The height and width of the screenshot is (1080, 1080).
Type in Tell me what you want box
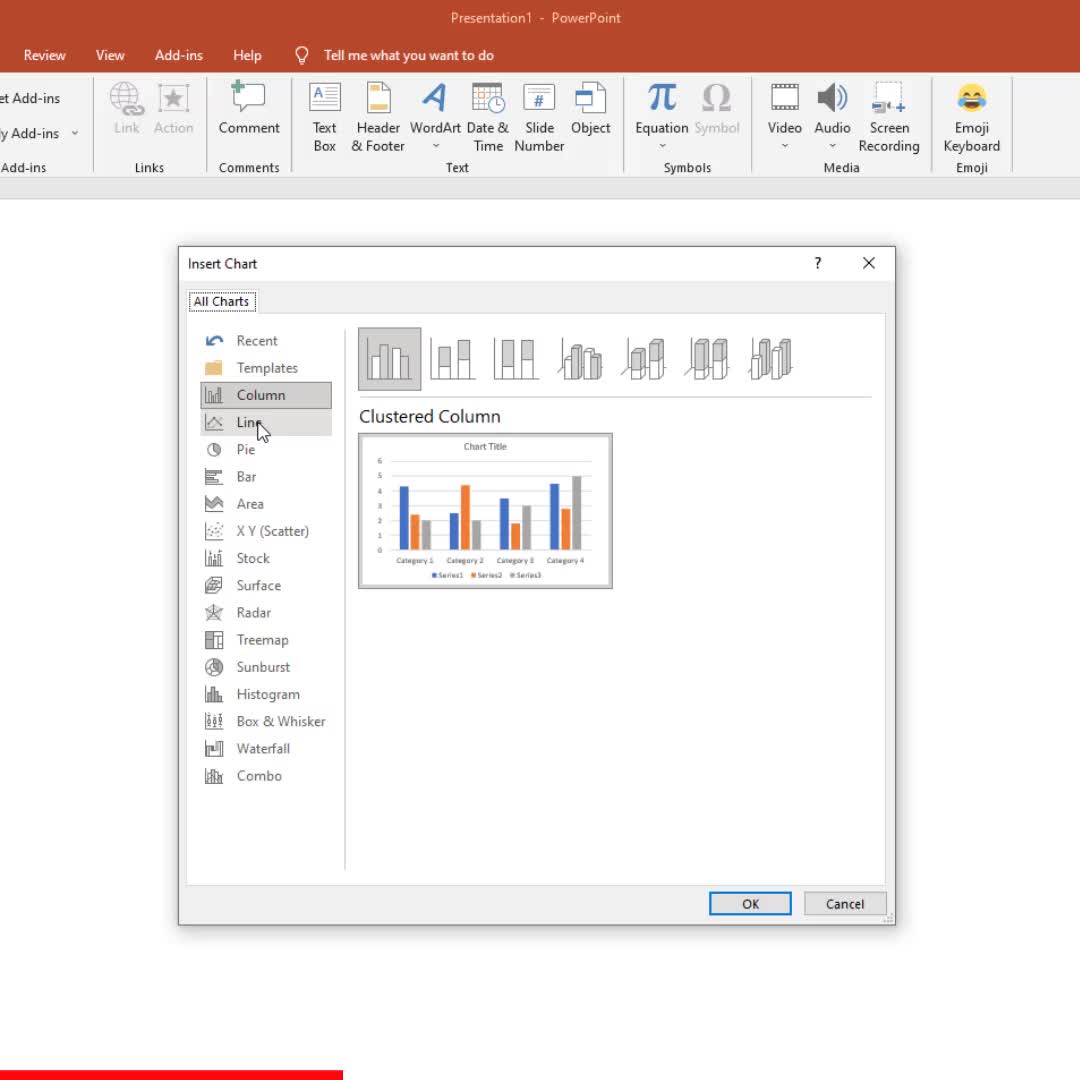(x=408, y=55)
